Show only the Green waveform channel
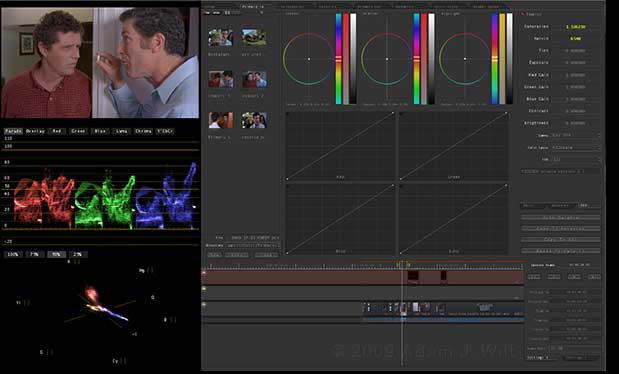 coord(78,131)
